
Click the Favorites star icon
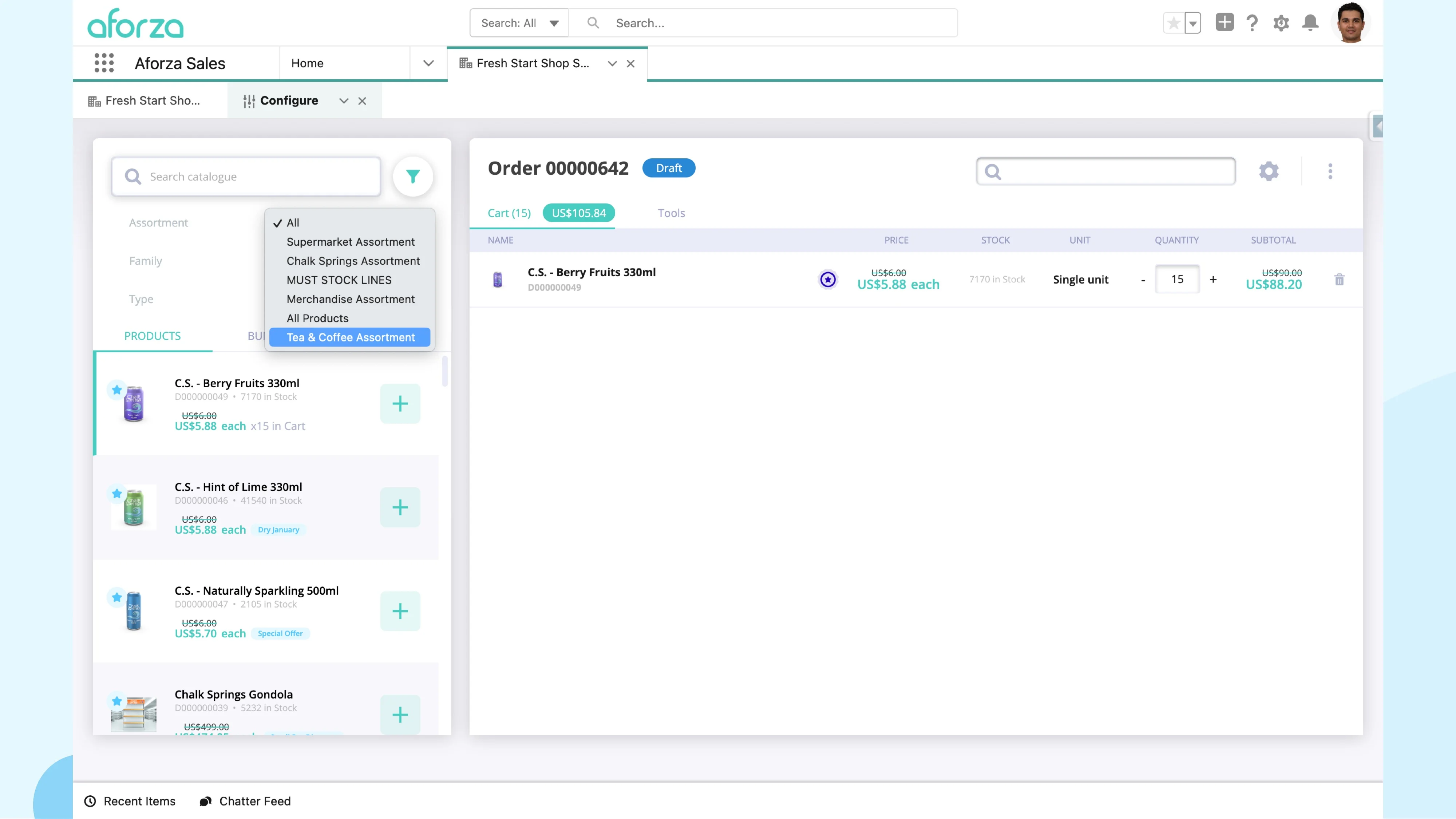1174,23
